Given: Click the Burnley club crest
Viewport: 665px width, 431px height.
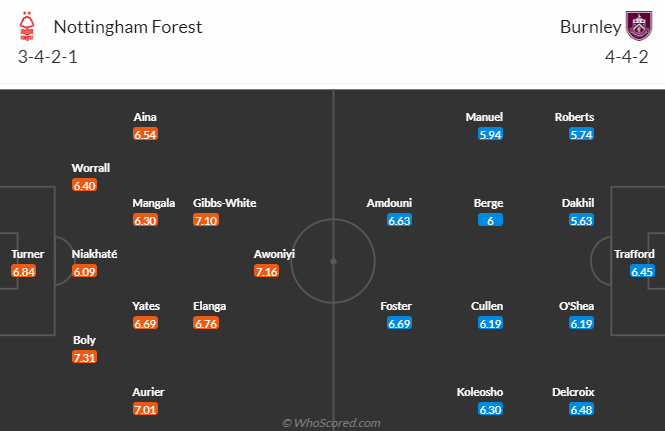Looking at the screenshot, I should click(637, 25).
